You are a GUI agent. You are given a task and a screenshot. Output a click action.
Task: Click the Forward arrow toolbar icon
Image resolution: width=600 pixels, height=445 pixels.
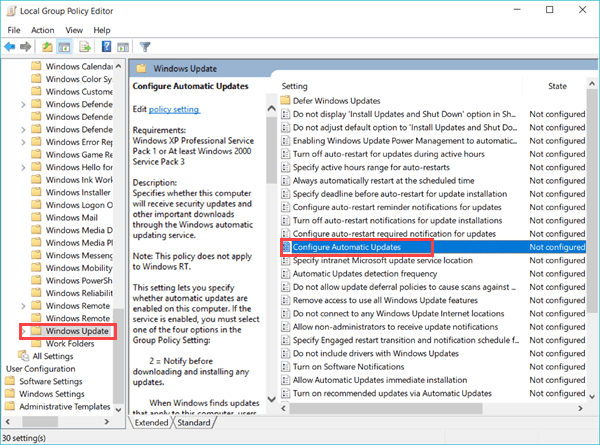pyautogui.click(x=26, y=47)
